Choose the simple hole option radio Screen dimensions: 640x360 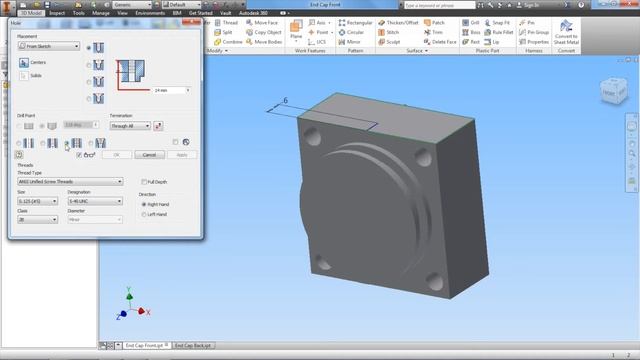(x=19, y=143)
